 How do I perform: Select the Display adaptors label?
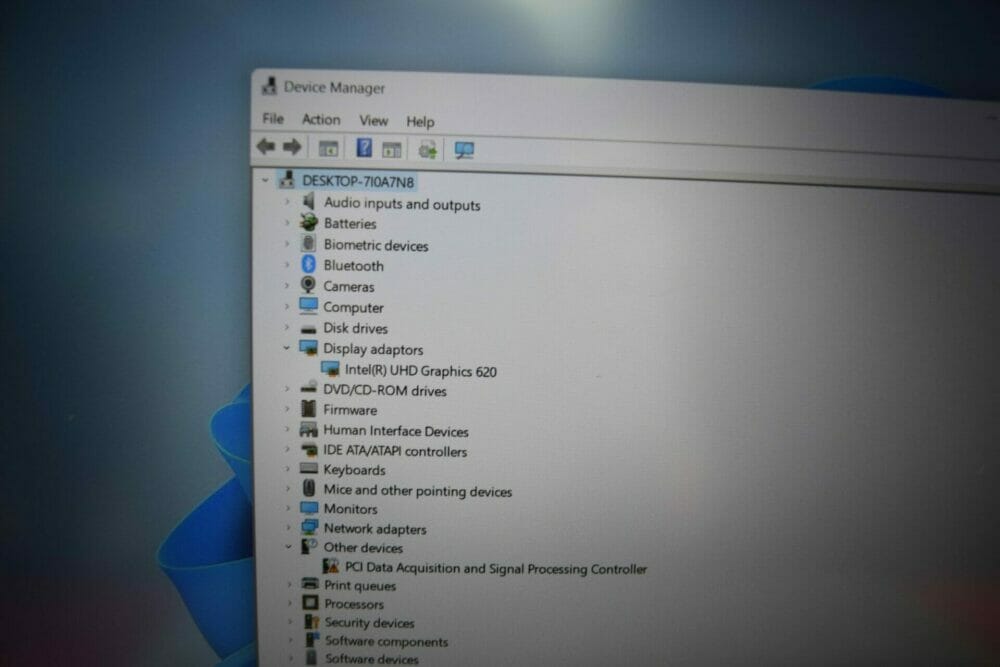(373, 349)
